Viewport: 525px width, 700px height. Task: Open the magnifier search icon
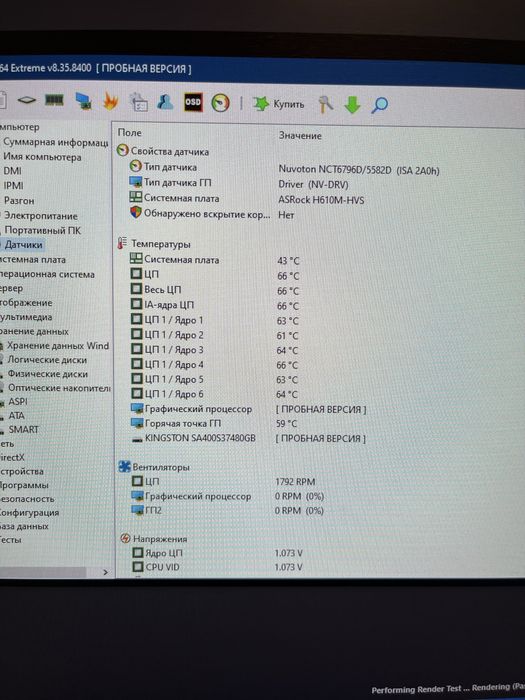click(379, 105)
